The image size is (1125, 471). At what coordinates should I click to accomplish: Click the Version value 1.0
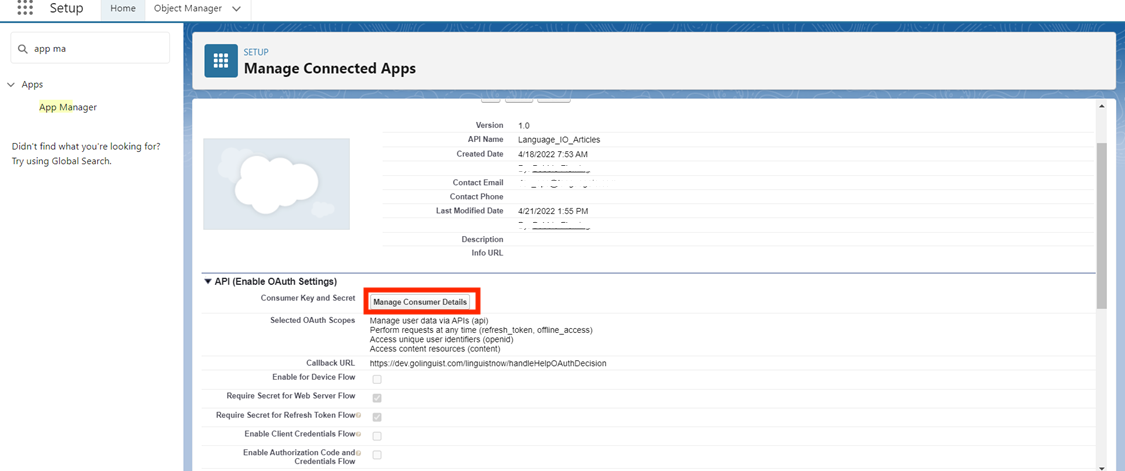pos(524,125)
